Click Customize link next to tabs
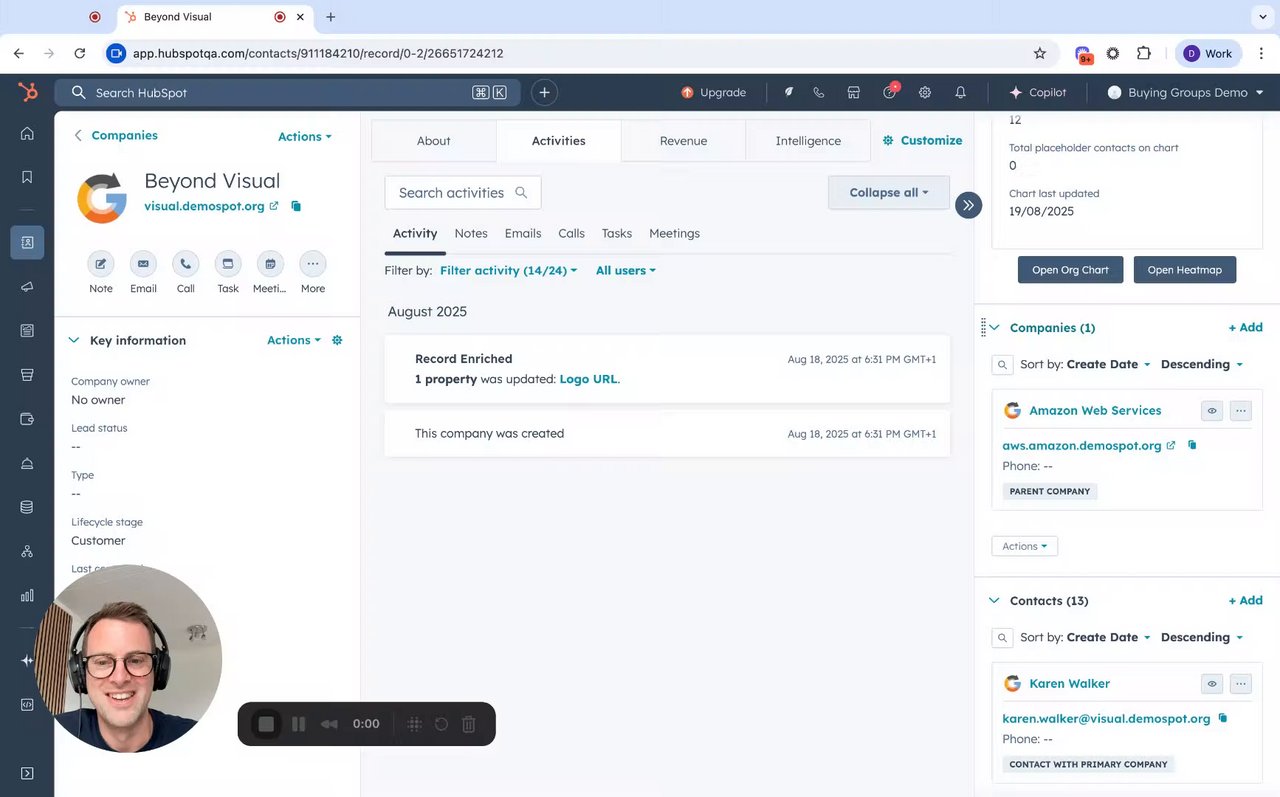Viewport: 1280px width, 797px height. [x=922, y=141]
